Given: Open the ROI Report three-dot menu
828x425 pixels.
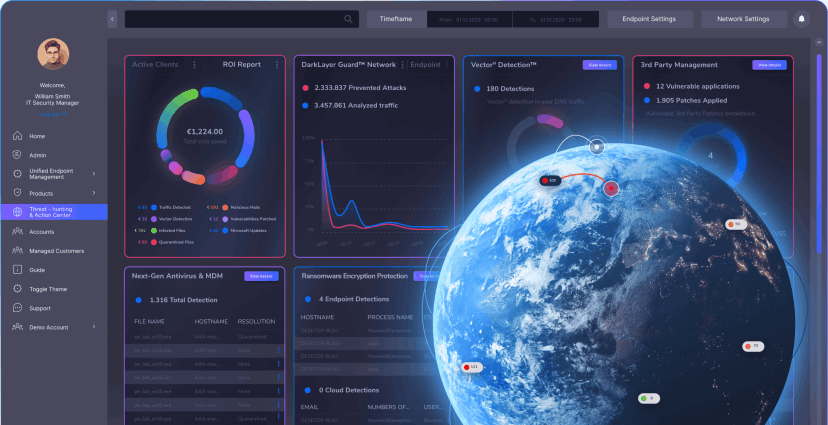Looking at the screenshot, I should [277, 65].
